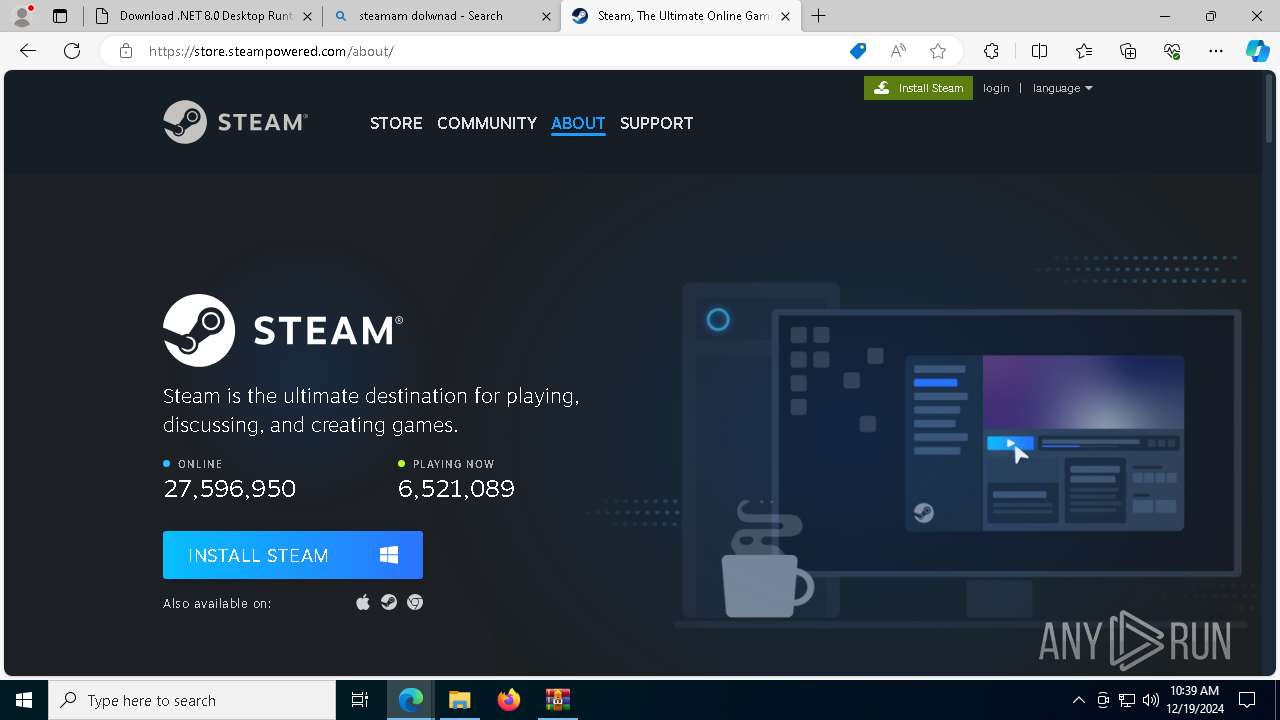Click the green Install Steam header button

pyautogui.click(x=918, y=88)
